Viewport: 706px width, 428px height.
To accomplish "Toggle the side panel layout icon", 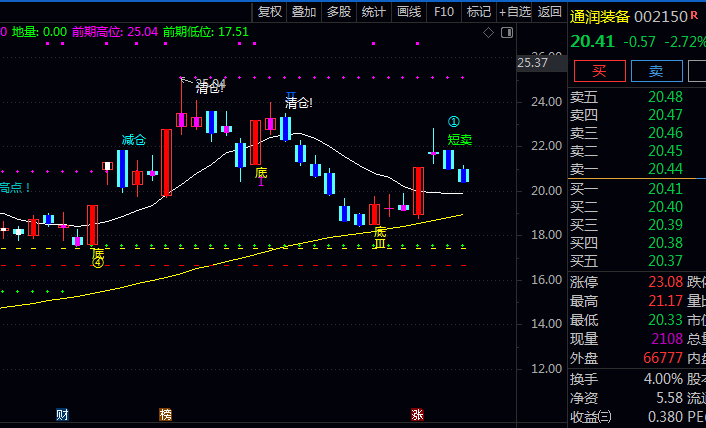I will (x=506, y=33).
